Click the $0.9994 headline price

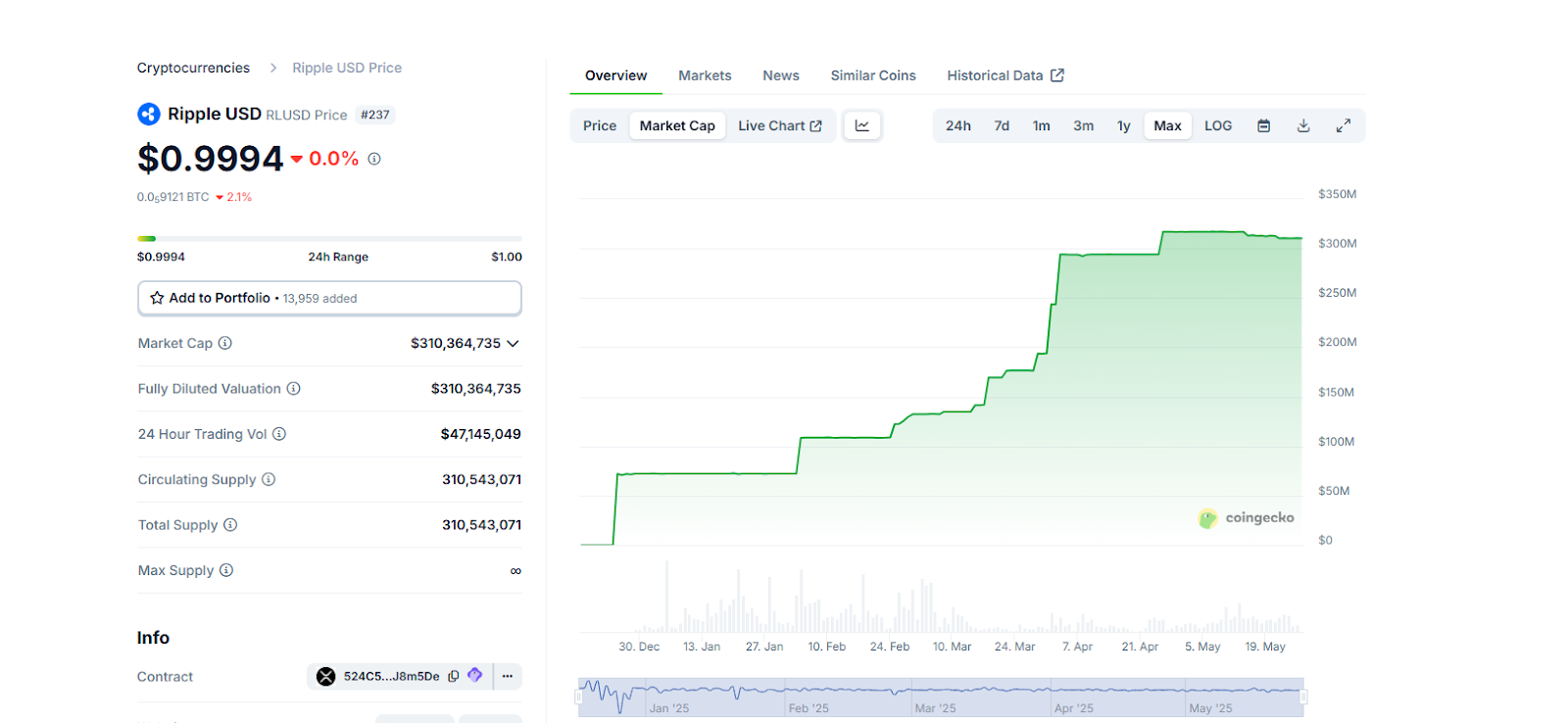211,158
